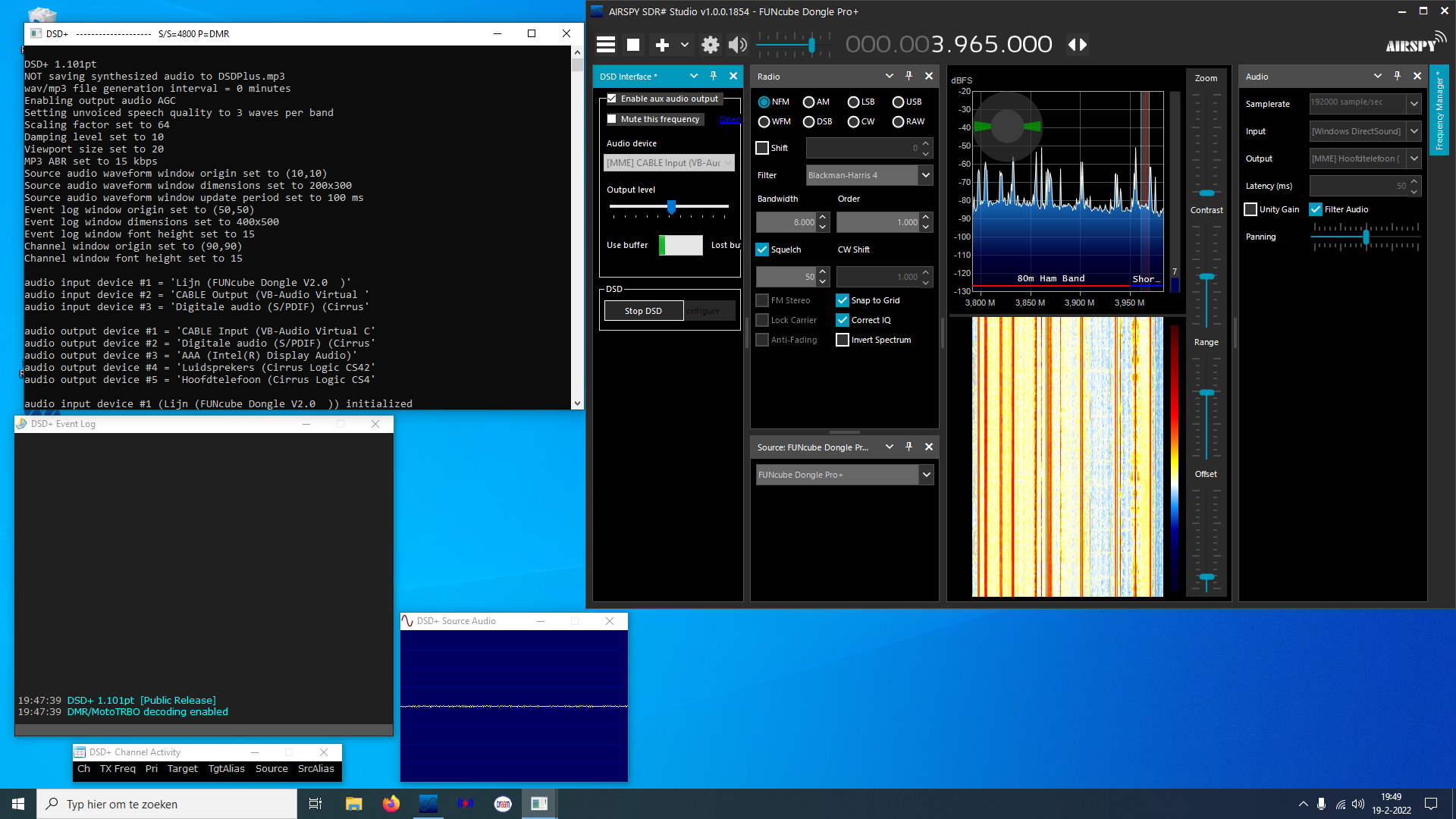
Task: Stop the radio with the stop button
Action: [633, 45]
